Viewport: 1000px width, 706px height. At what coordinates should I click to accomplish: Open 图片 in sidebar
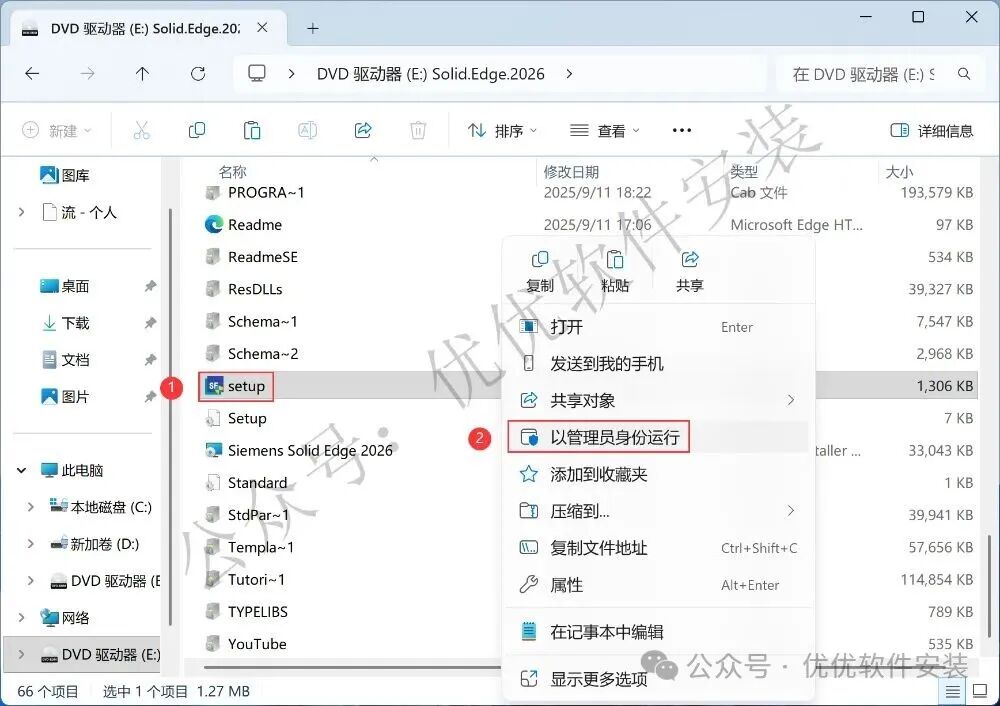pos(65,397)
